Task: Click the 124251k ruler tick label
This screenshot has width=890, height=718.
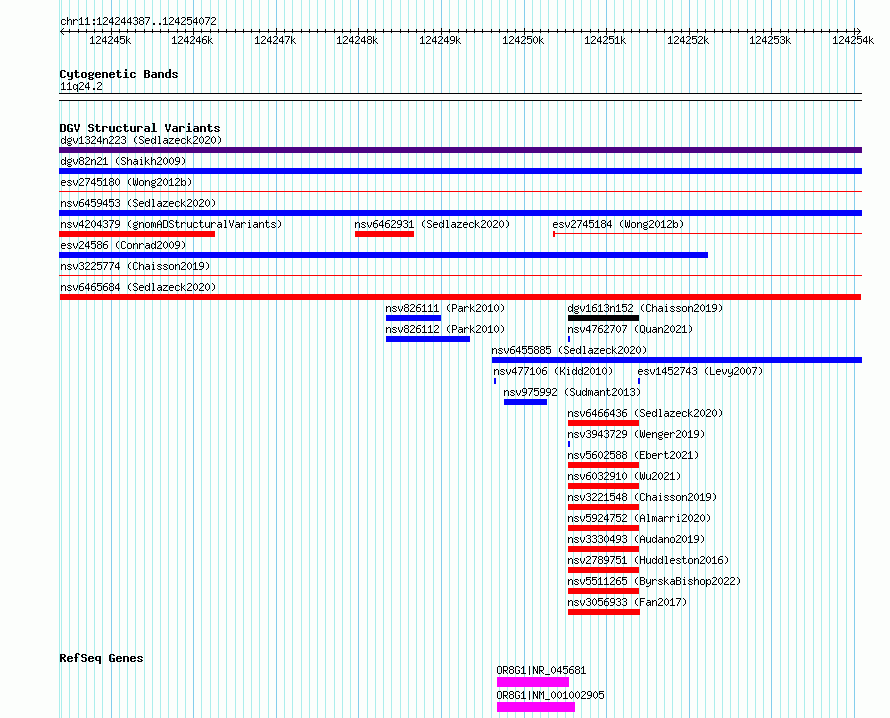Action: pos(606,40)
